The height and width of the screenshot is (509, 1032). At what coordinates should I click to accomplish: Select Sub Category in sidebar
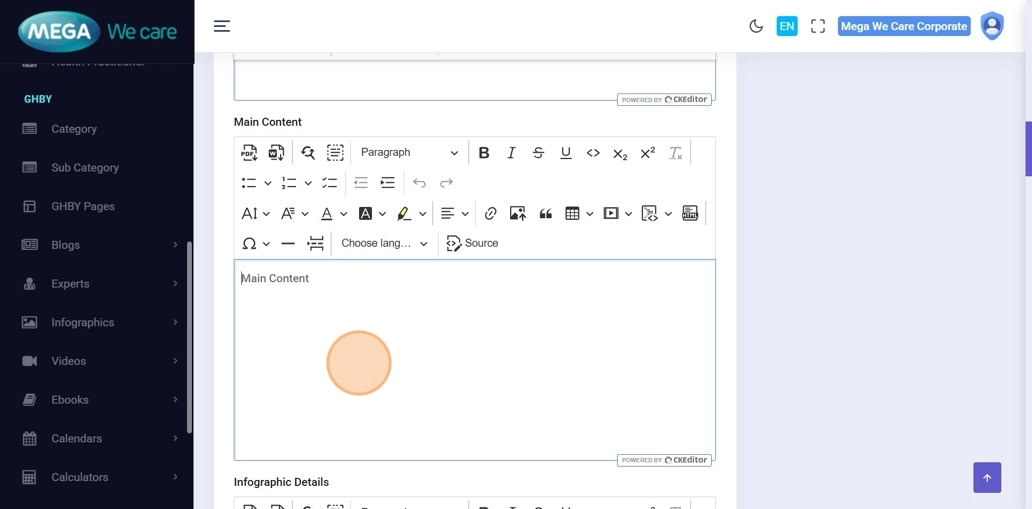click(x=85, y=168)
